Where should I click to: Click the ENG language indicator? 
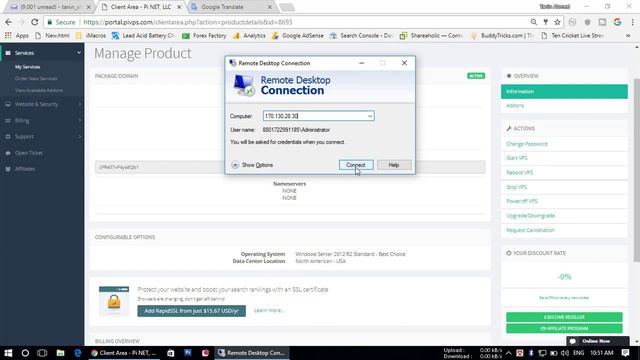pos(578,353)
